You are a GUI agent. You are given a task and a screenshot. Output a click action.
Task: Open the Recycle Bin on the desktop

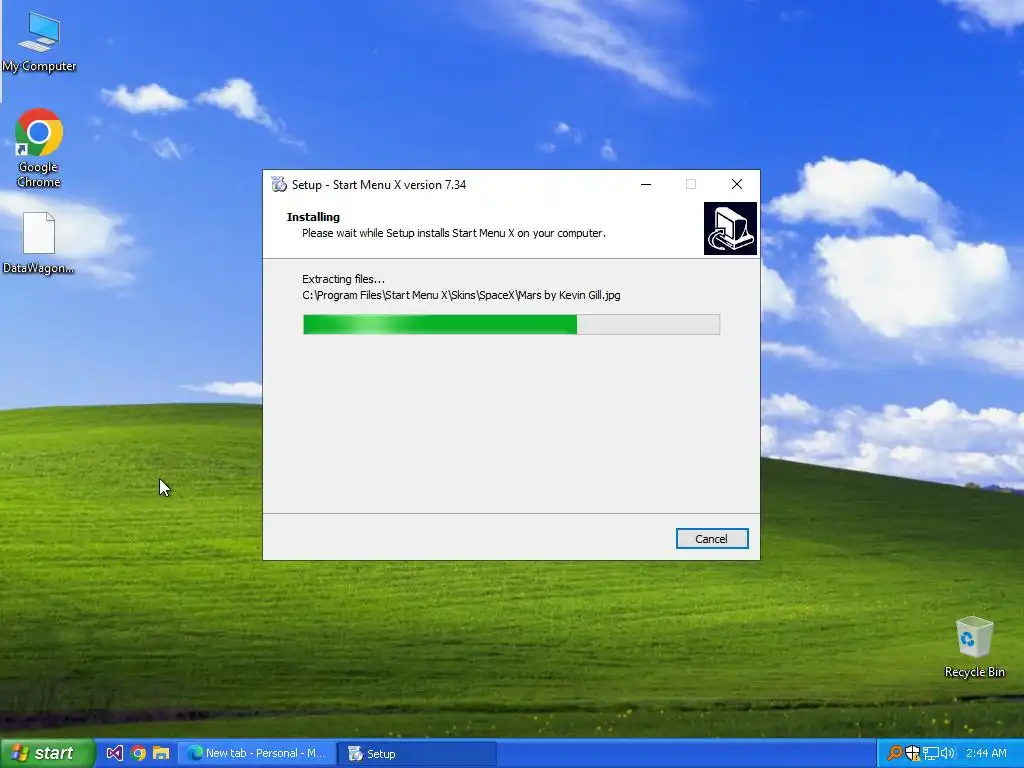(974, 647)
